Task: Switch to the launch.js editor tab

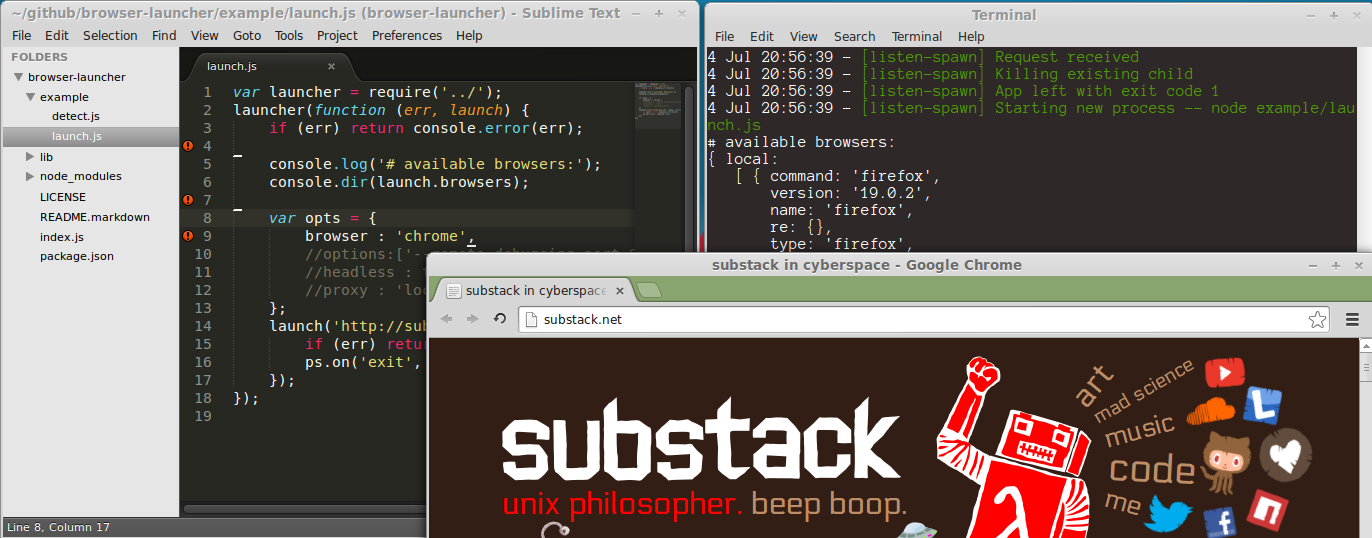Action: coord(268,66)
